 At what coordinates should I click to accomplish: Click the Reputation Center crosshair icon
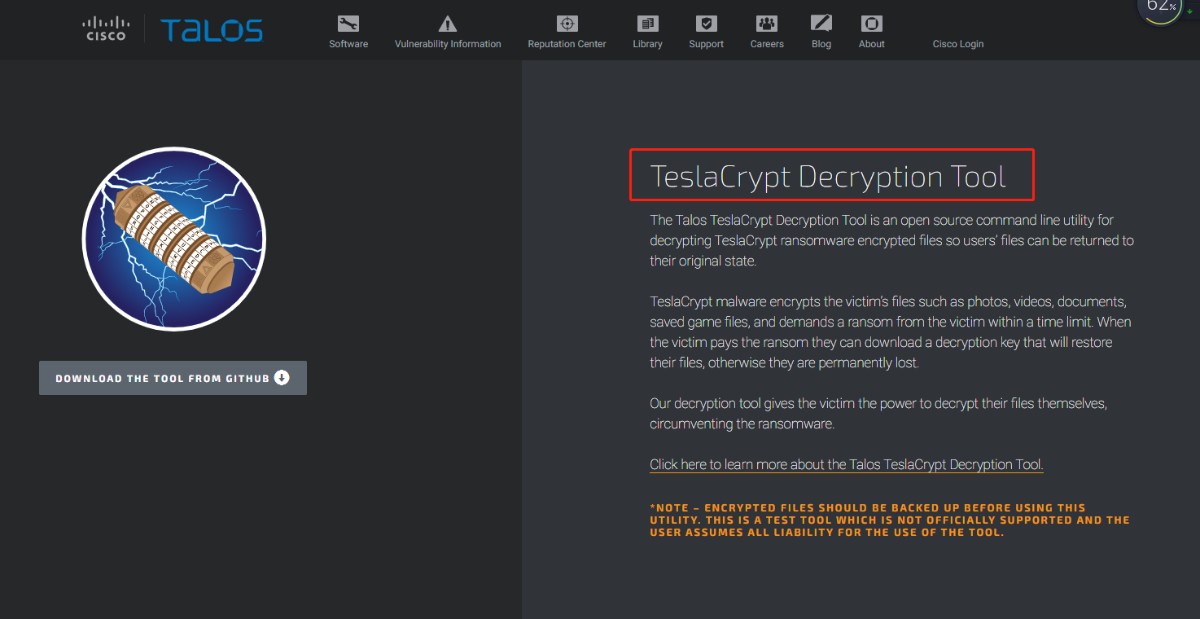point(567,23)
